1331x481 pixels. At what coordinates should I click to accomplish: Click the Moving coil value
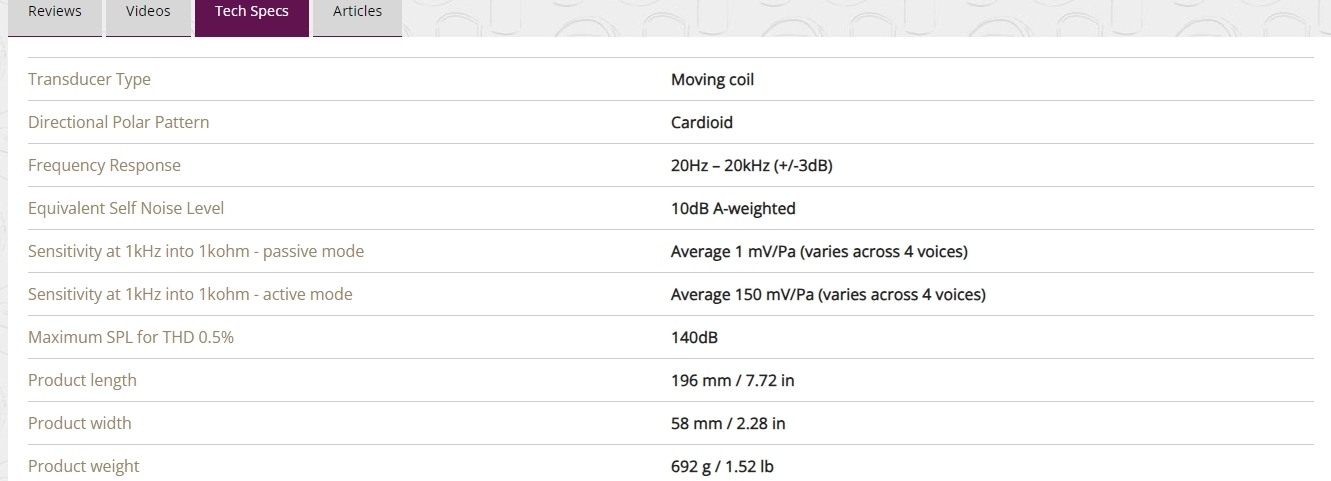(712, 80)
